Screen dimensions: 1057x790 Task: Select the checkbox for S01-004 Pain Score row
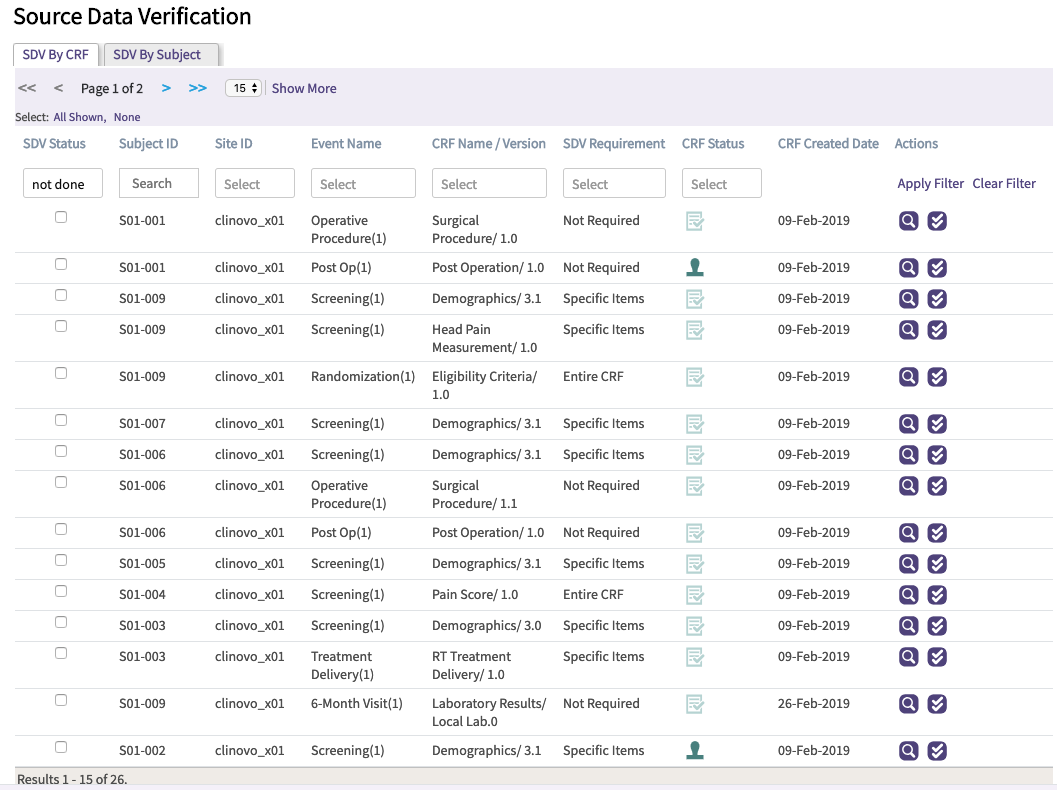(x=61, y=591)
